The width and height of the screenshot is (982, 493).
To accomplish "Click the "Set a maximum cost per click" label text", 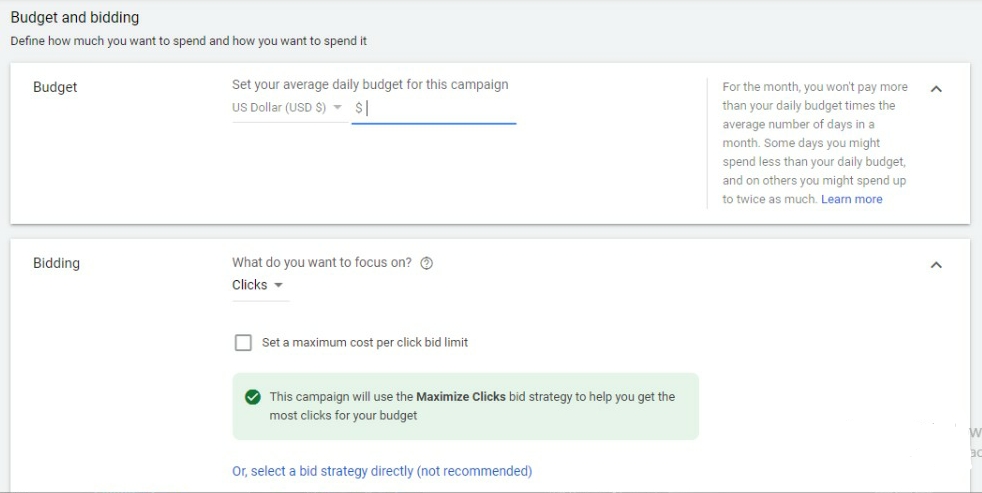I will pyautogui.click(x=365, y=342).
